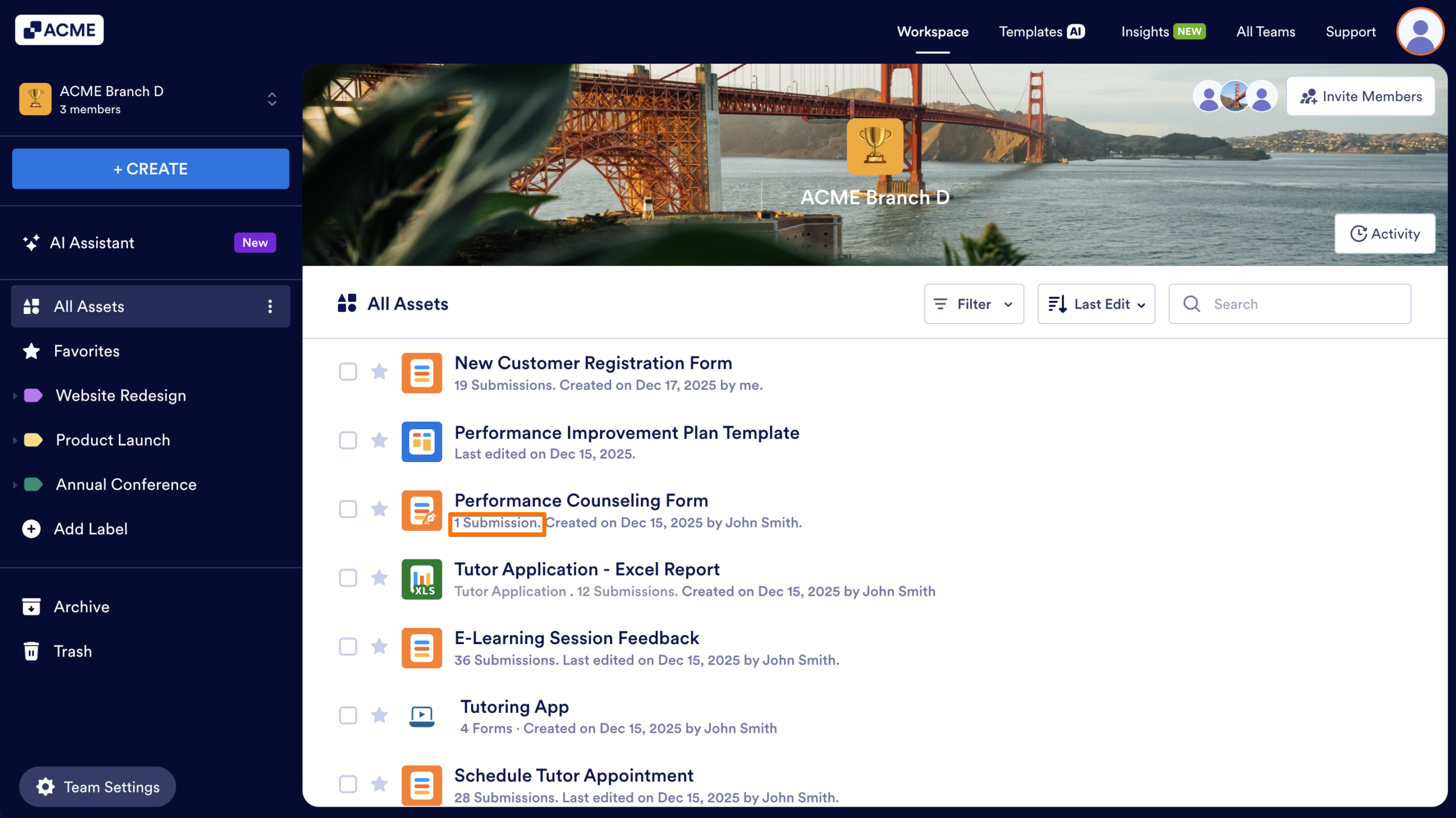The image size is (1456, 818).
Task: Click the ACME logo
Action: (x=59, y=29)
